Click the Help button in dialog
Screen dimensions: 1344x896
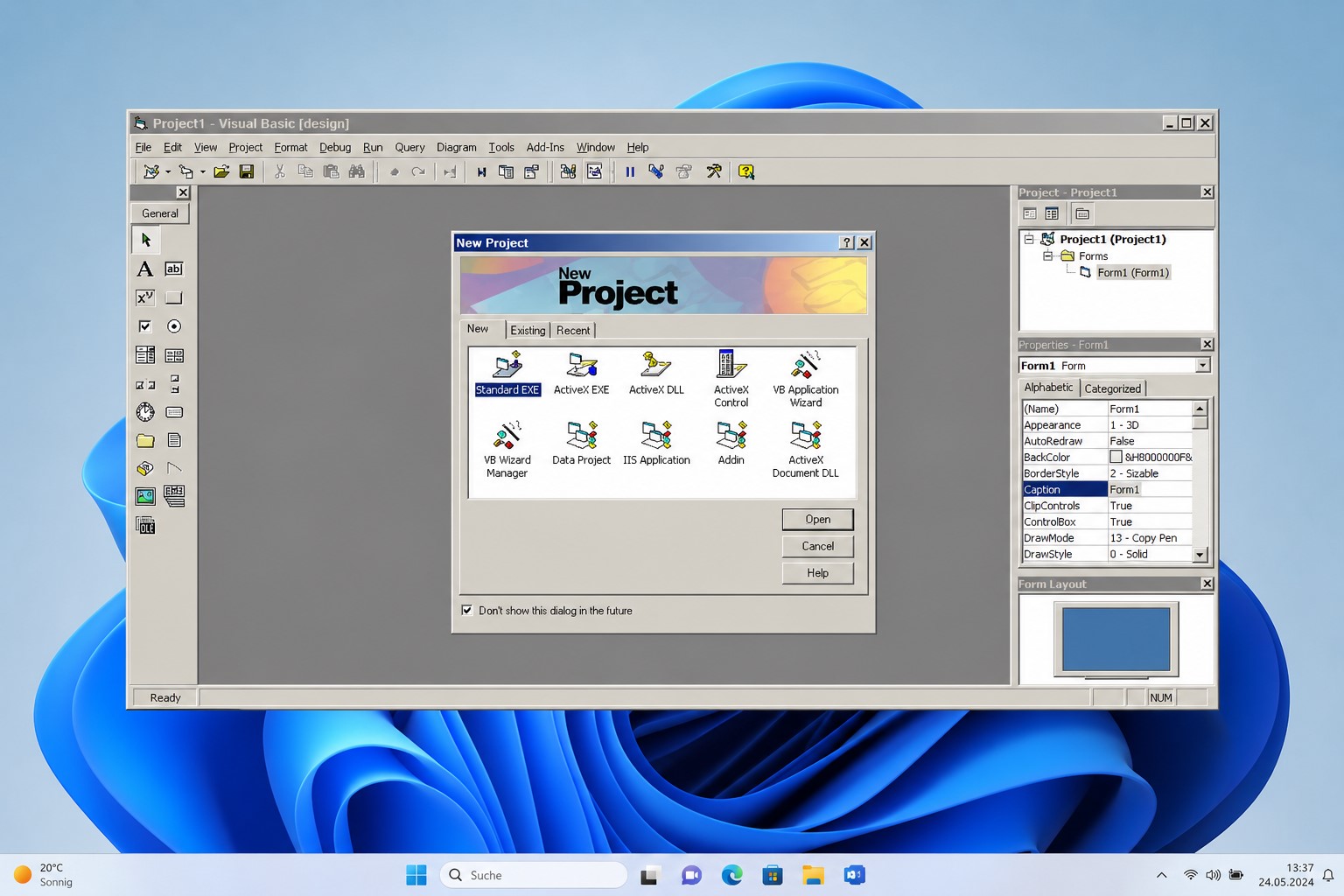pyautogui.click(x=818, y=573)
